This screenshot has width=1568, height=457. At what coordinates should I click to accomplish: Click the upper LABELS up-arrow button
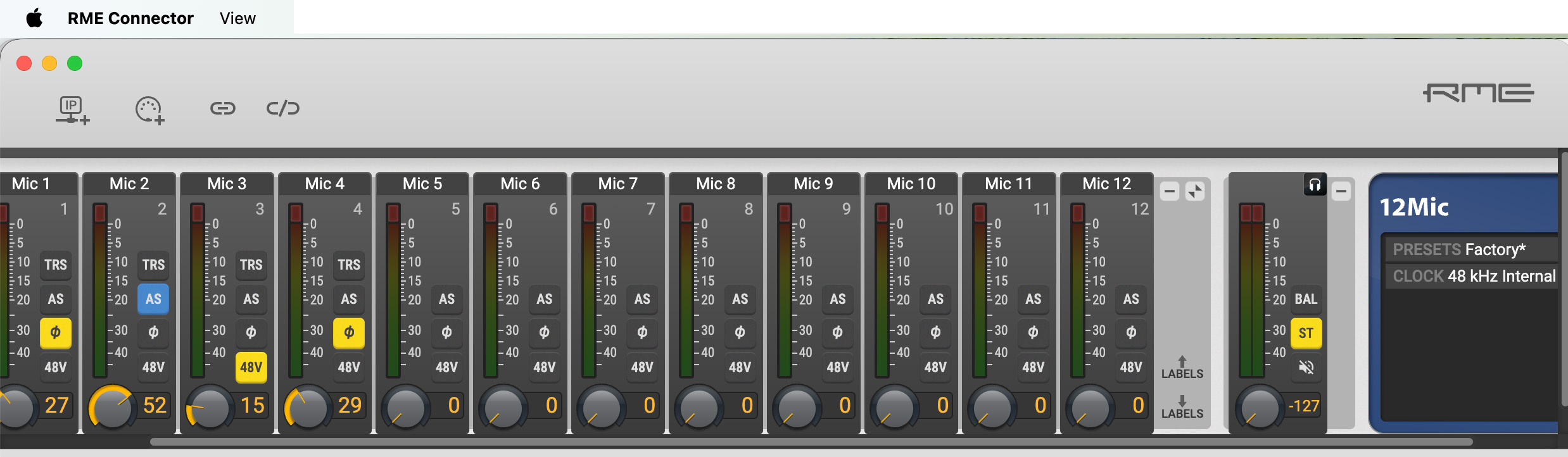point(1182,368)
